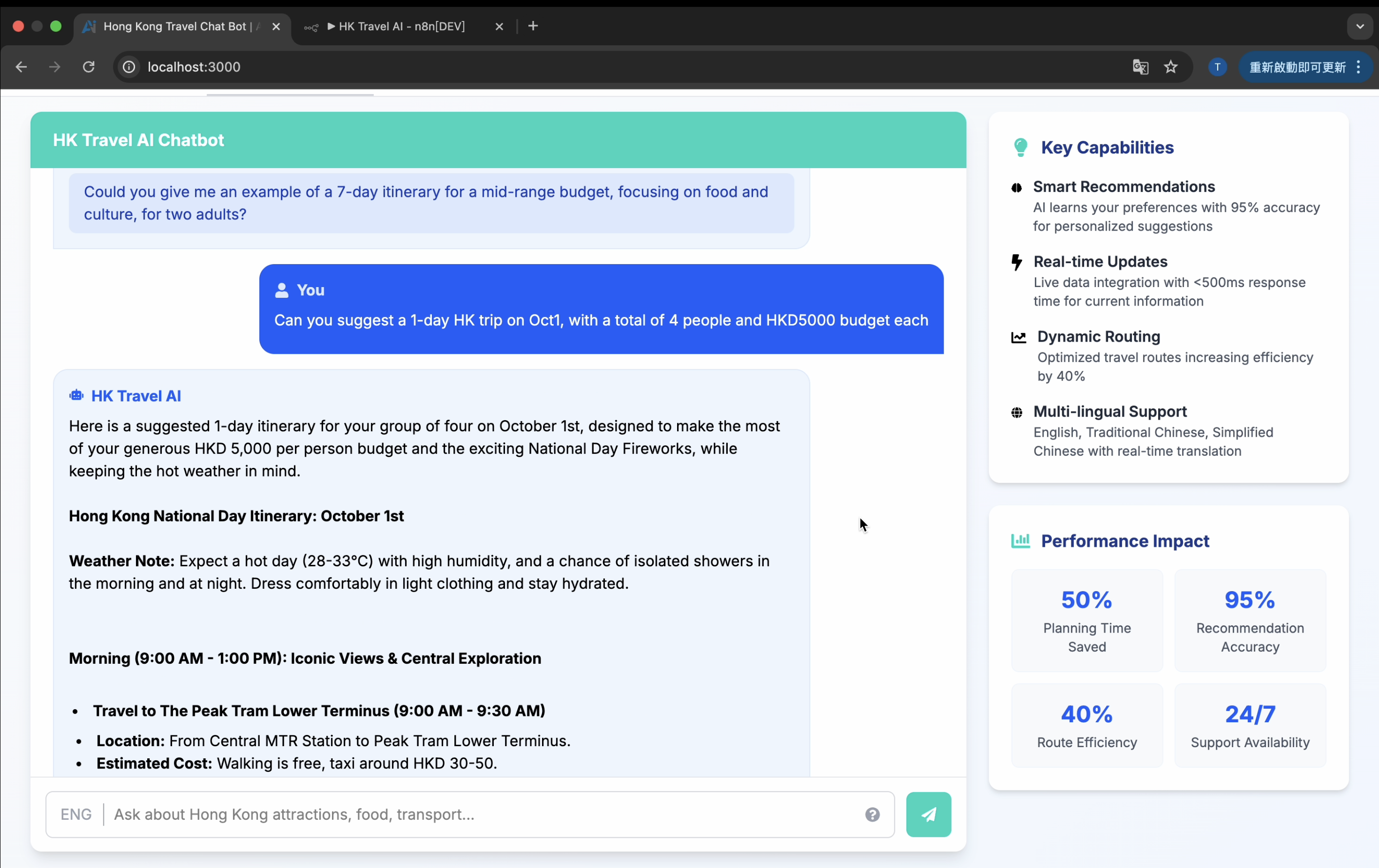The width and height of the screenshot is (1379, 868).
Task: Click the green send message button
Action: click(x=928, y=813)
